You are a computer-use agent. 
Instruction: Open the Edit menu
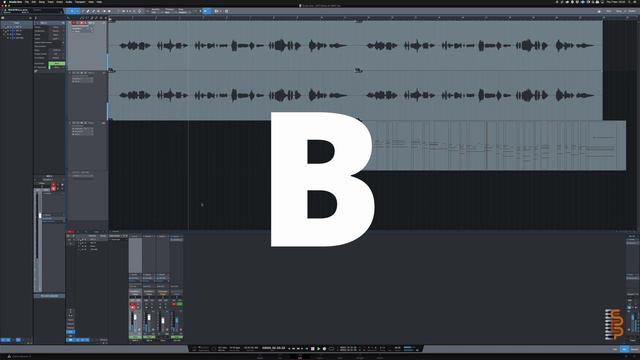[x=33, y=2]
